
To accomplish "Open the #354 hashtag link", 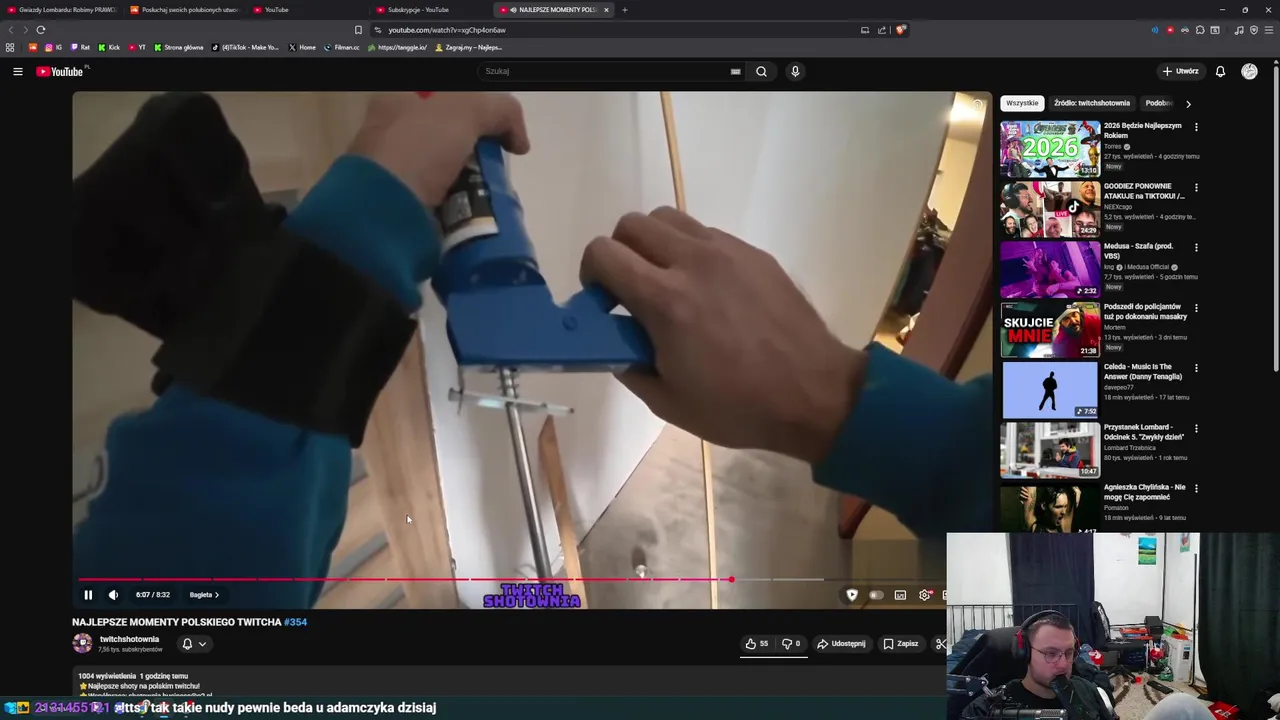I will pos(295,622).
